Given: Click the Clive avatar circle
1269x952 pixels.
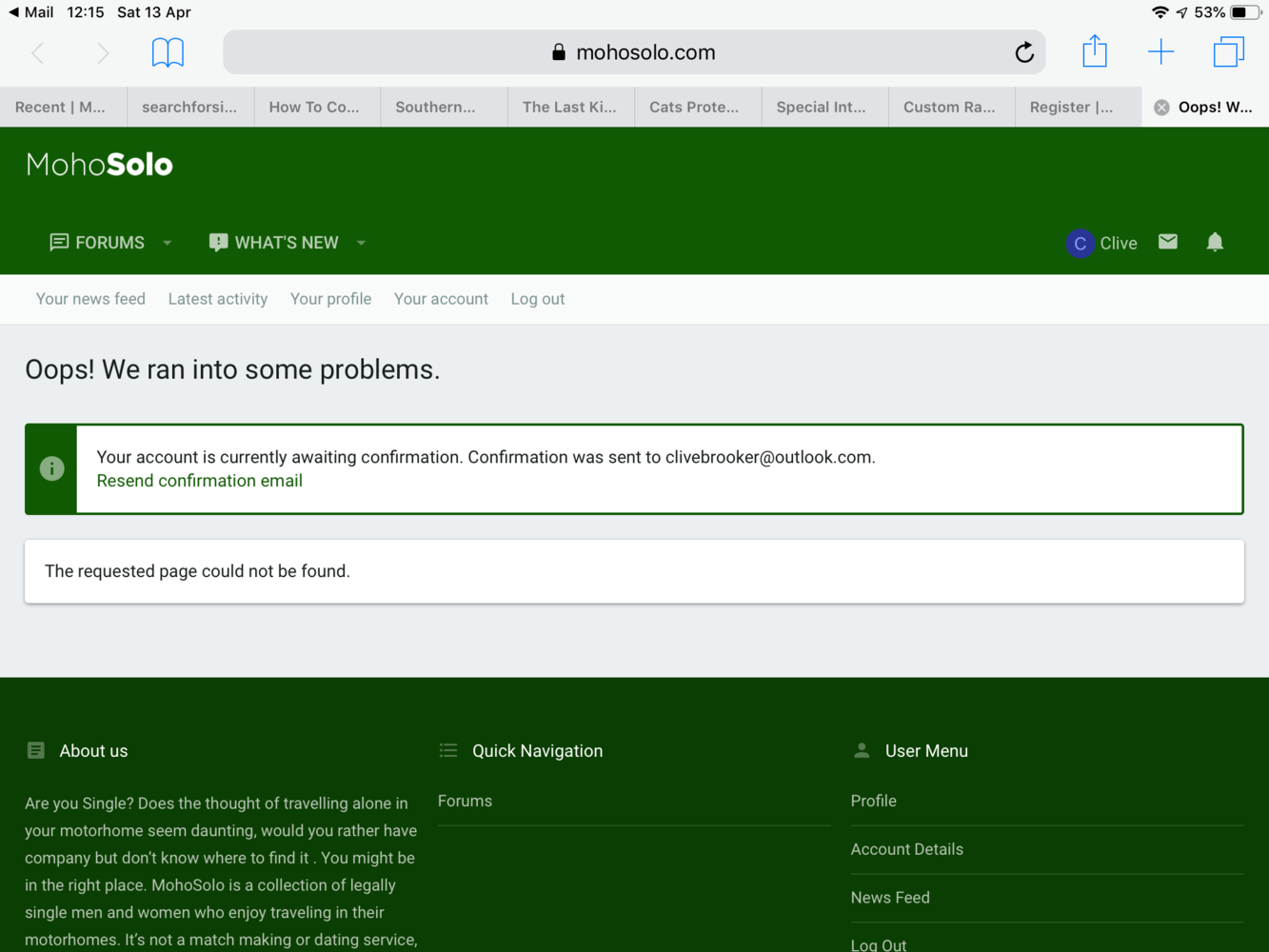Looking at the screenshot, I should pos(1080,244).
